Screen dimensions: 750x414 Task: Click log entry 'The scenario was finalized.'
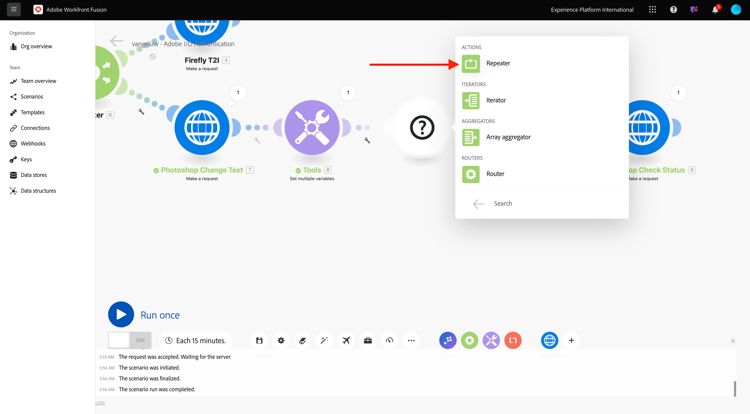coord(150,379)
